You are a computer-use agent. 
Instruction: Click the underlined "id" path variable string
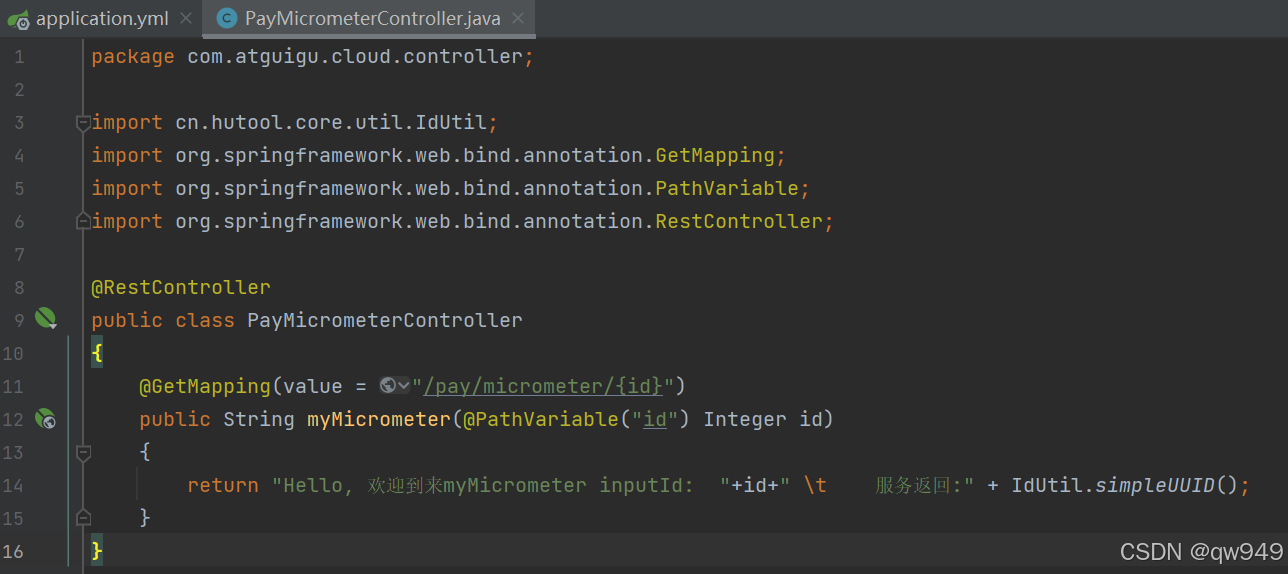655,419
